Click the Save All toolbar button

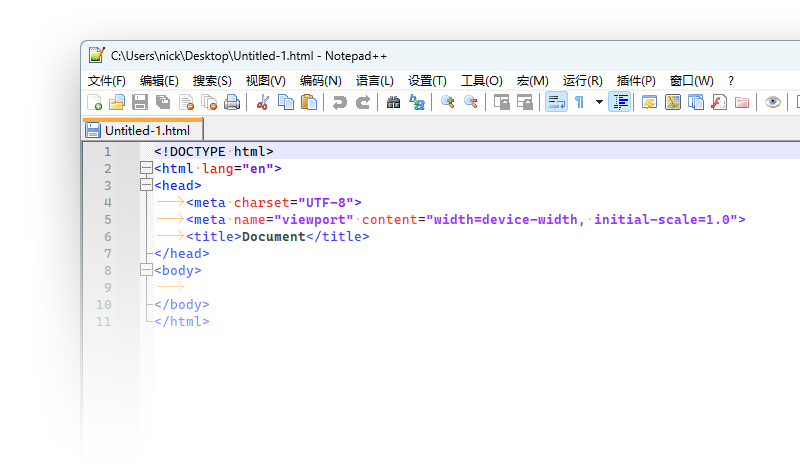(x=163, y=102)
